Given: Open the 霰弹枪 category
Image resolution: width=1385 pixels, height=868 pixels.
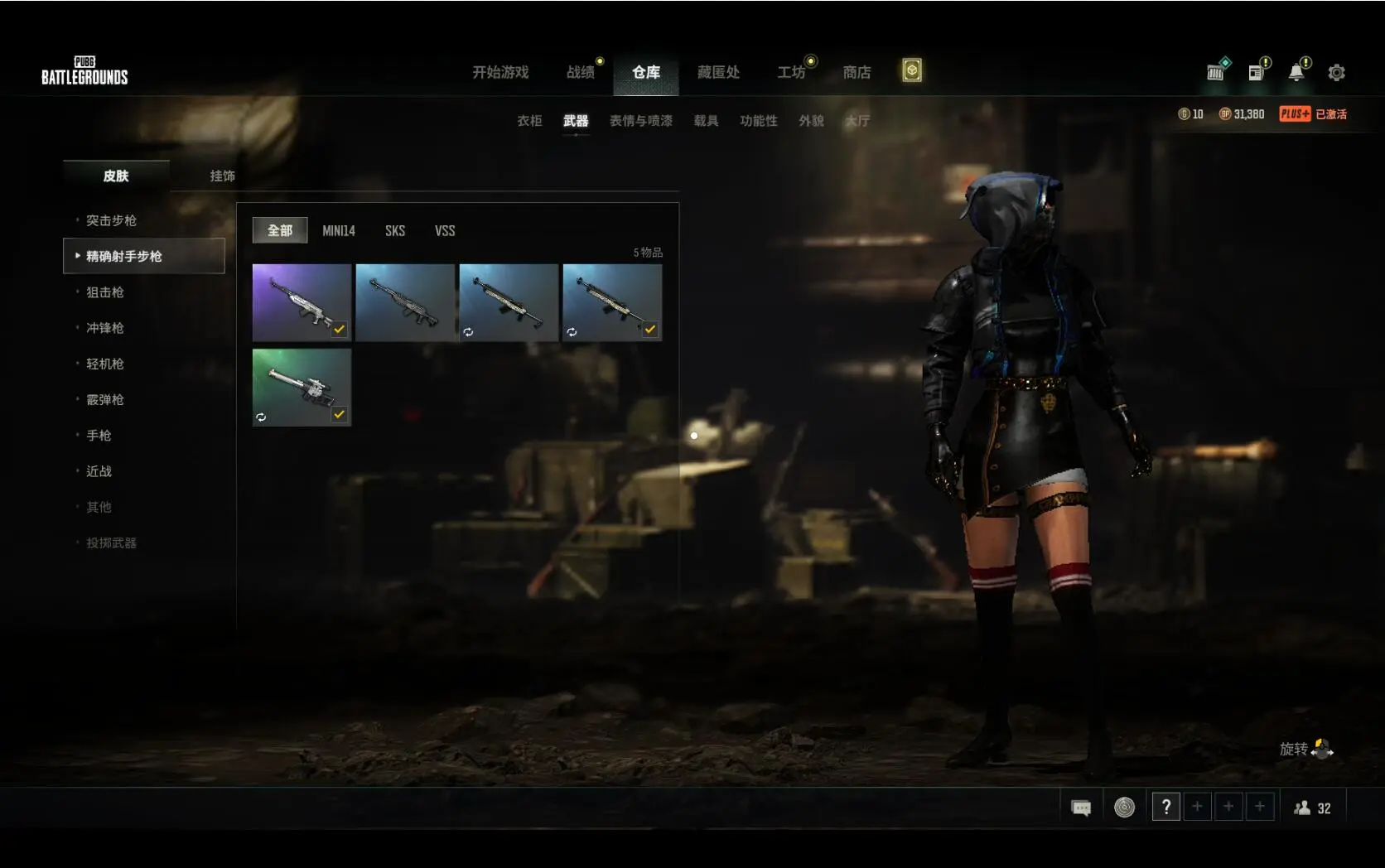Looking at the screenshot, I should pos(104,399).
